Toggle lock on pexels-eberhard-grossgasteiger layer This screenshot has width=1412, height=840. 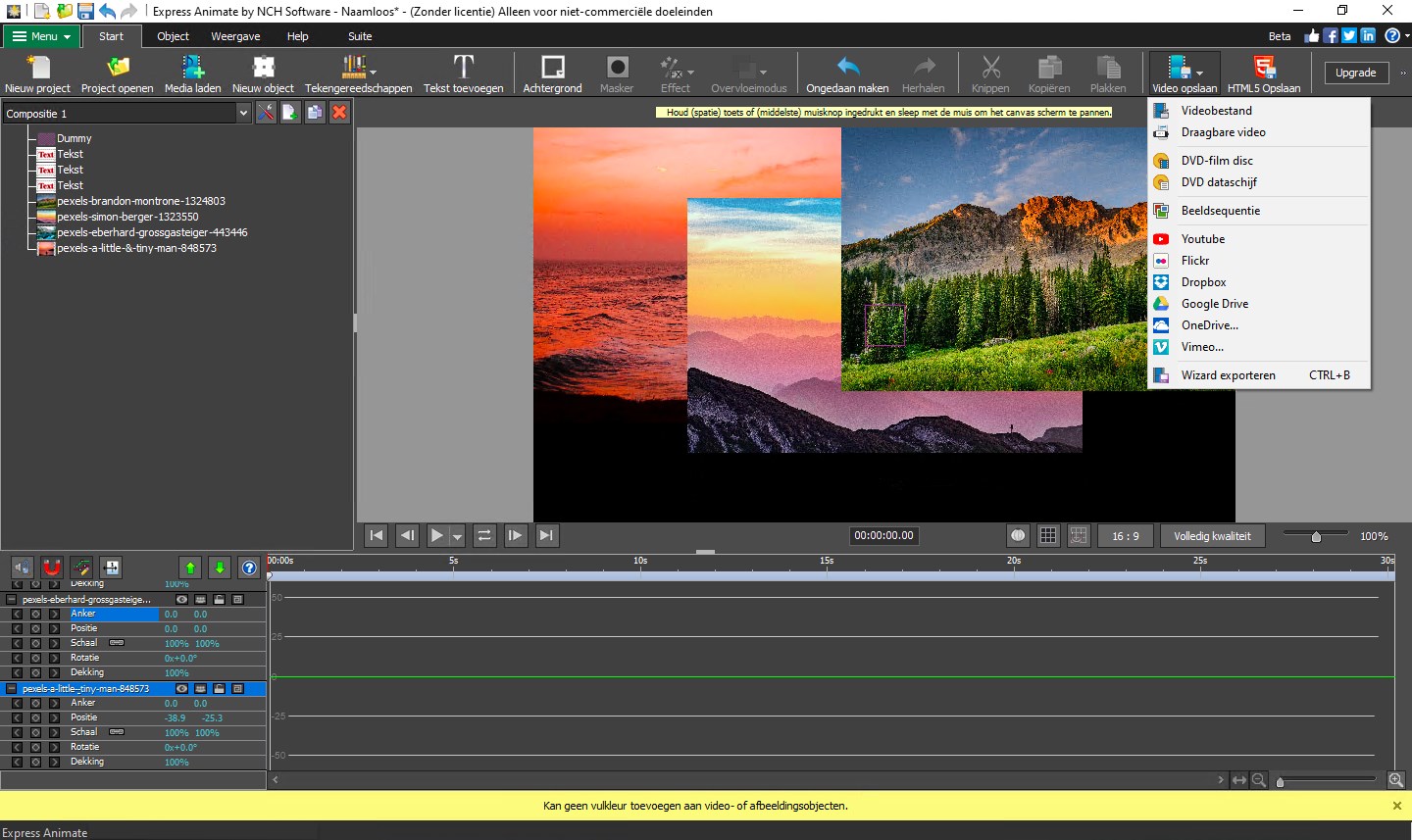coord(220,600)
